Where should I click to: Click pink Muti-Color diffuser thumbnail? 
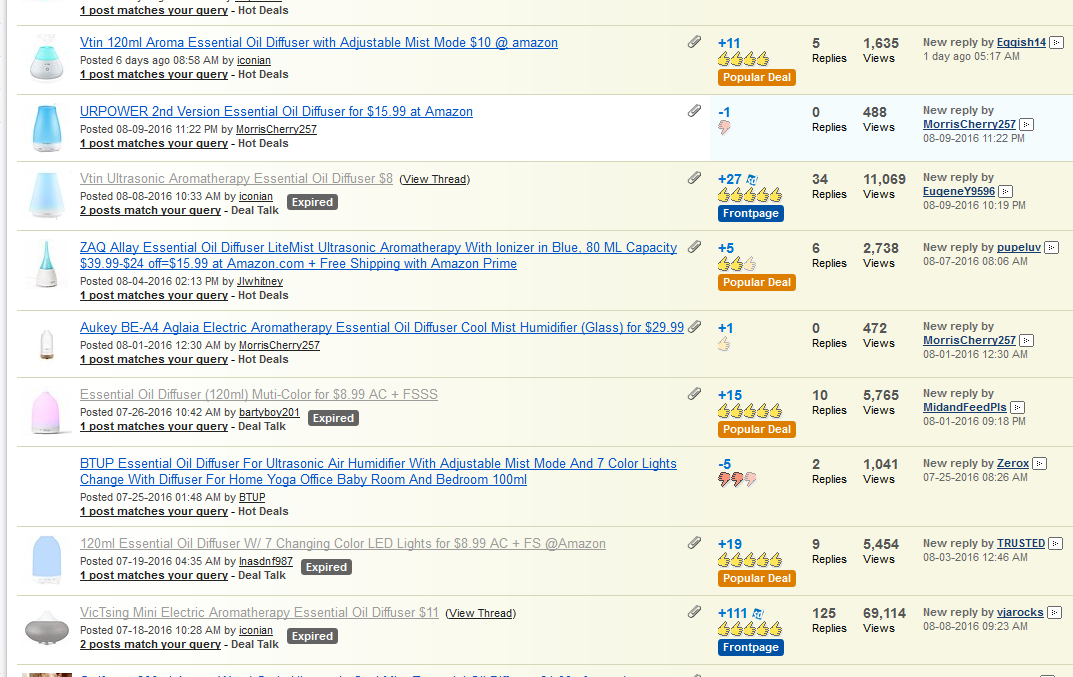pyautogui.click(x=47, y=411)
